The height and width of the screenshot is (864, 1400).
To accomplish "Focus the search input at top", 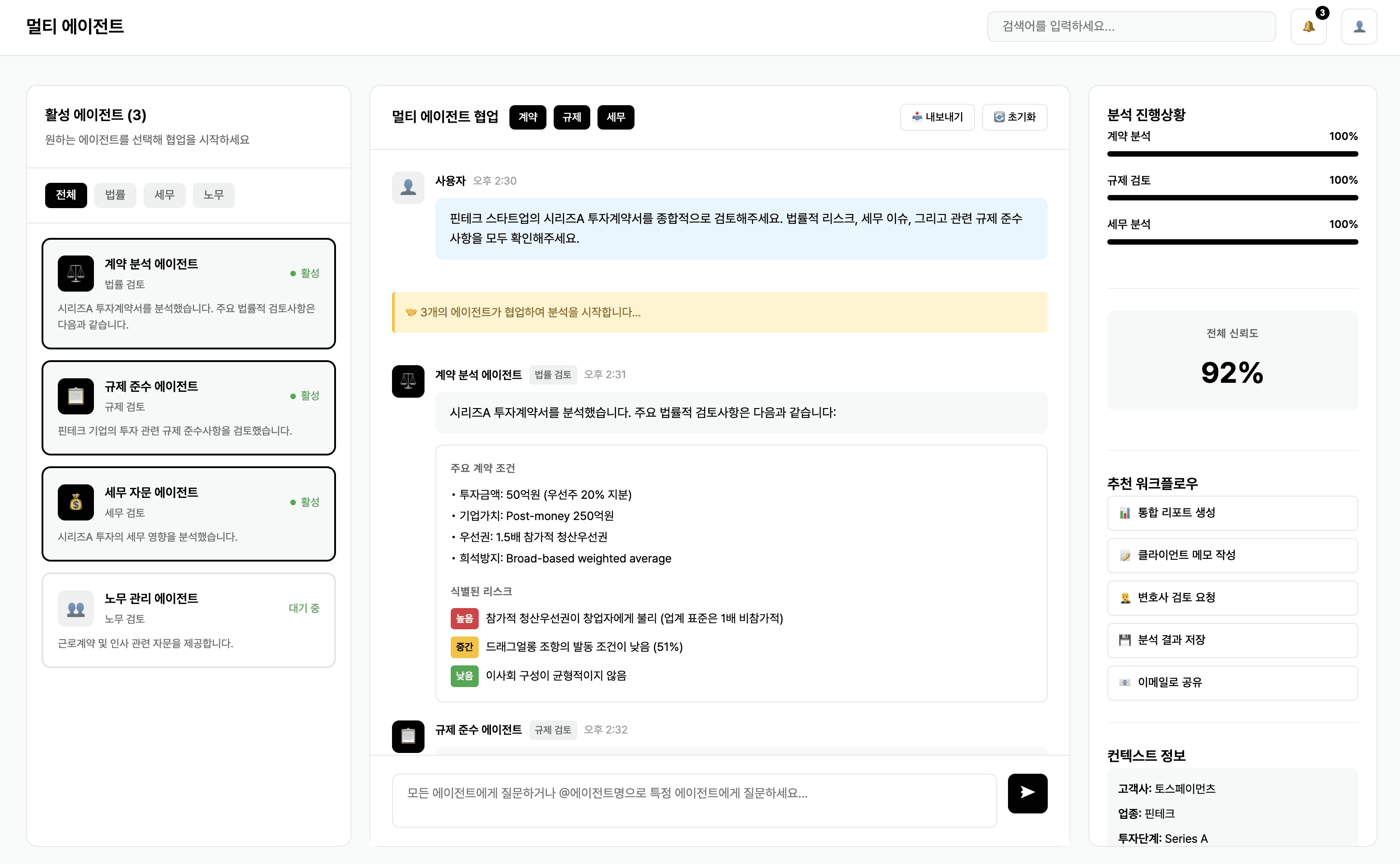I will click(1130, 26).
